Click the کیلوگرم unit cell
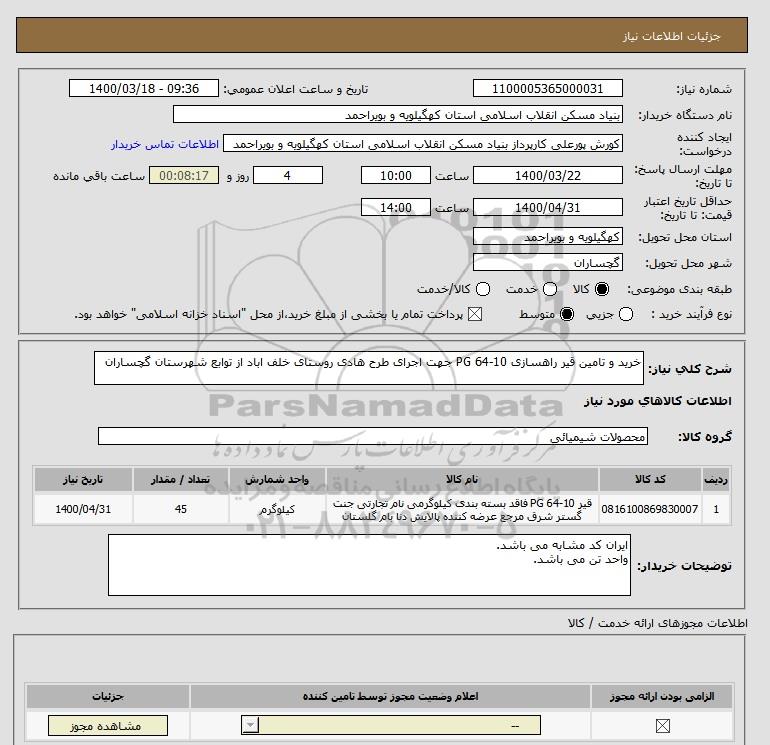 277,509
